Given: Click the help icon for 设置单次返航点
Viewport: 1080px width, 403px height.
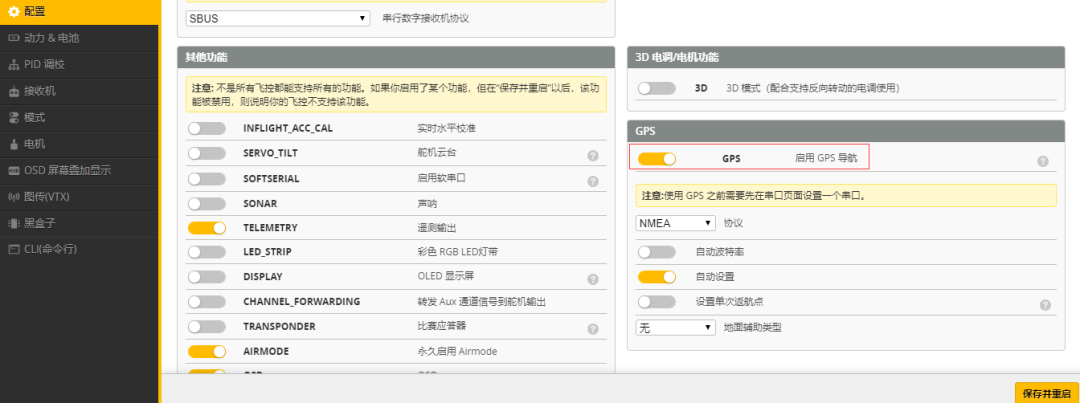Looking at the screenshot, I should [1045, 305].
